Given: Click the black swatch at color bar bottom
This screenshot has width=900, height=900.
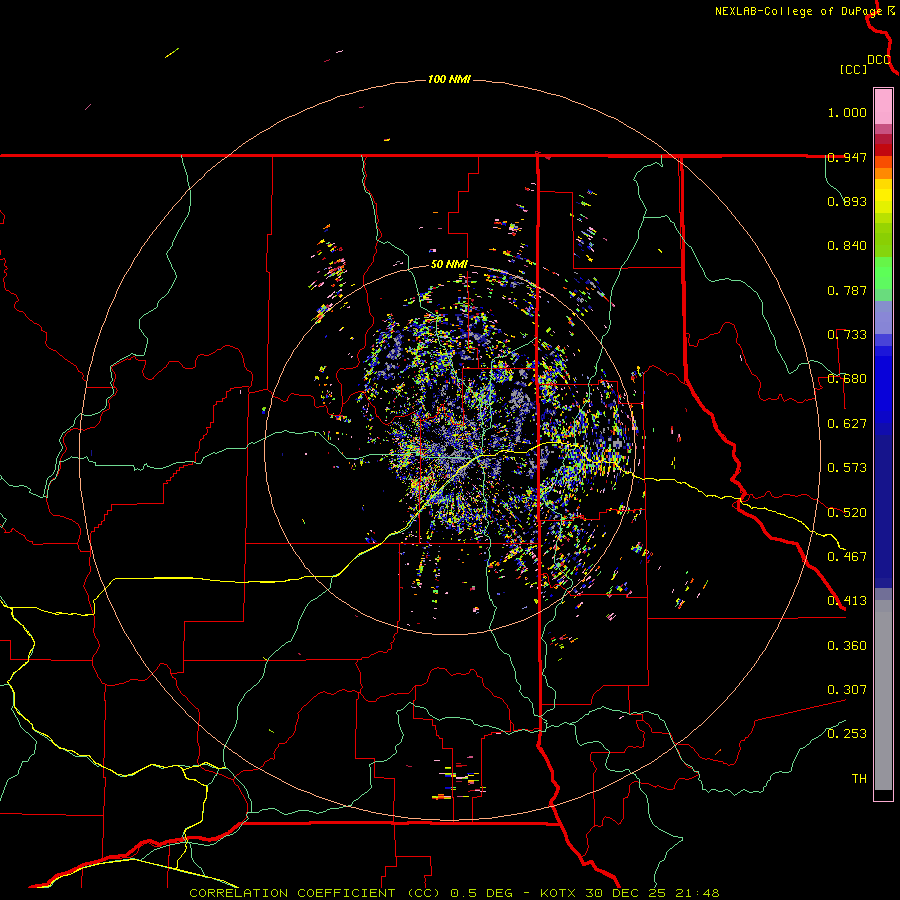Looking at the screenshot, I should point(883,795).
